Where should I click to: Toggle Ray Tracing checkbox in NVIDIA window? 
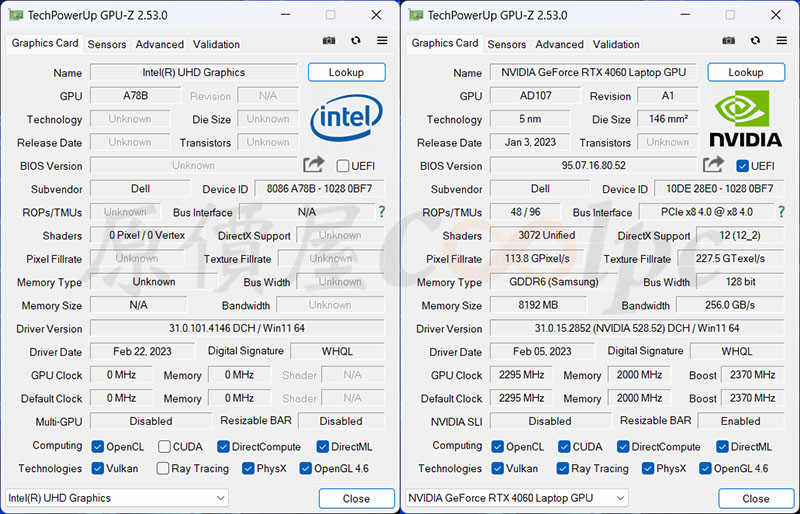(x=563, y=468)
